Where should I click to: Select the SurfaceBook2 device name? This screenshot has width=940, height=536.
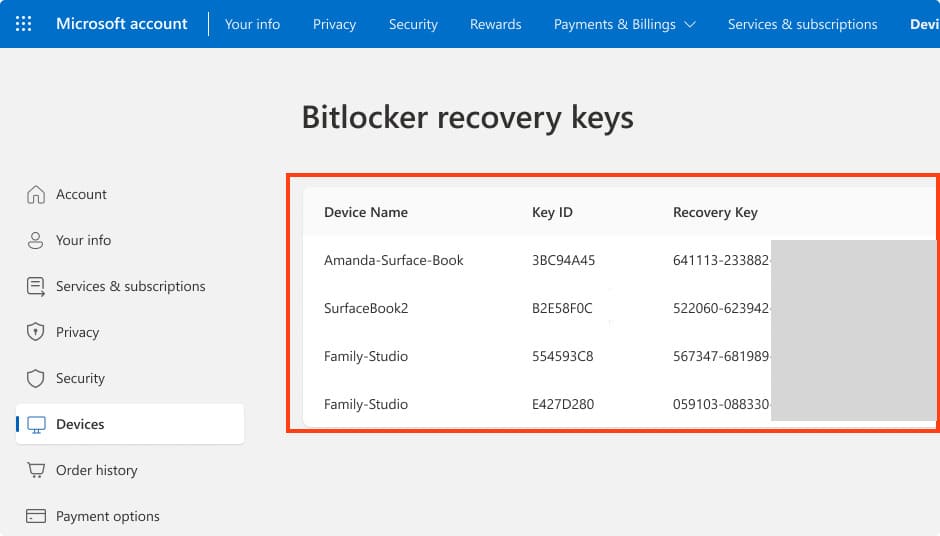coord(366,308)
